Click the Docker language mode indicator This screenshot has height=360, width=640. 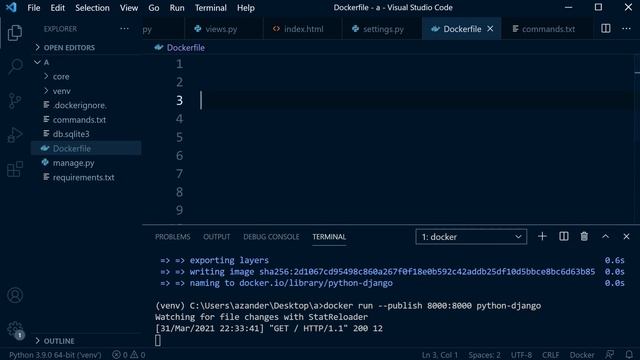[582, 355]
